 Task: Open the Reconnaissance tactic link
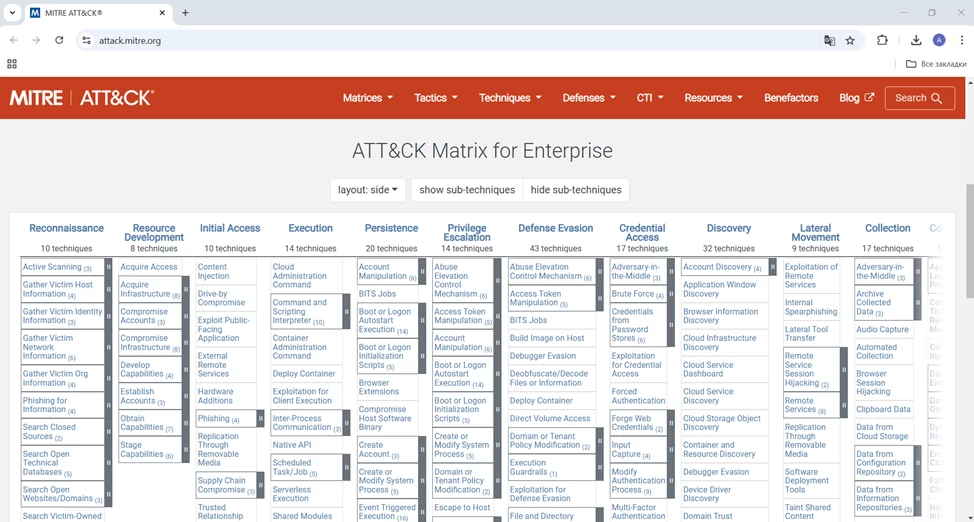tap(66, 228)
